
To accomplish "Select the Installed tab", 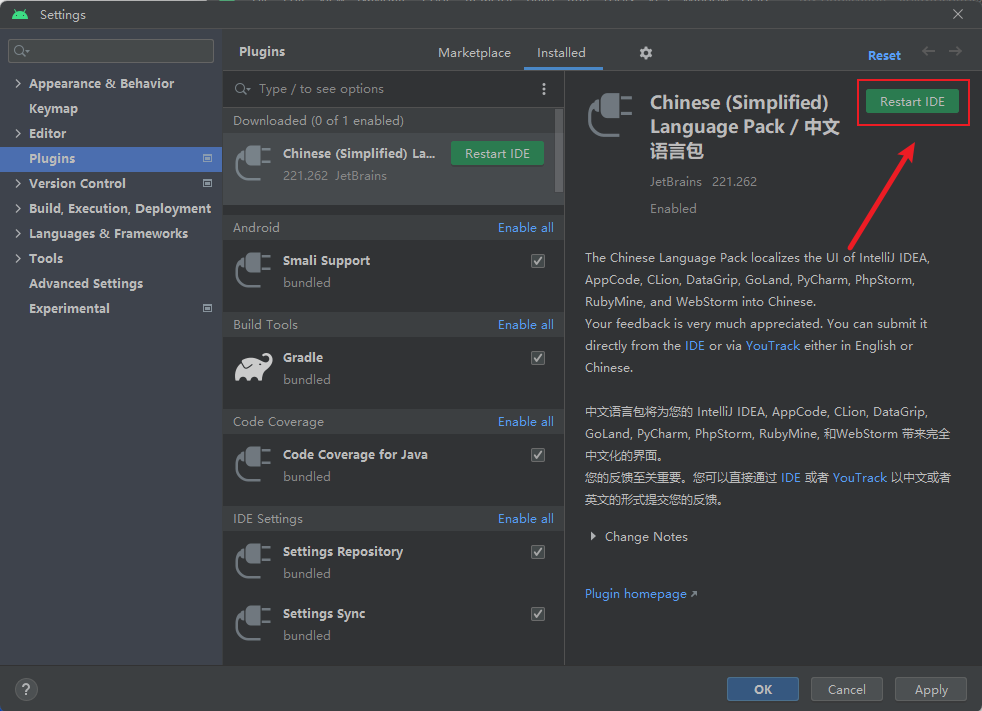I will click(561, 53).
